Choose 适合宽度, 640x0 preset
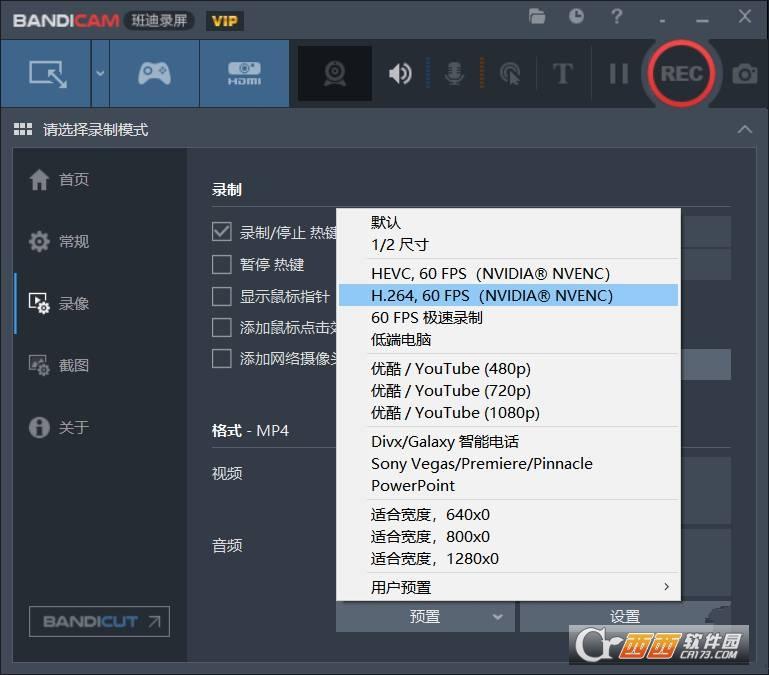This screenshot has width=769, height=675. [508, 515]
